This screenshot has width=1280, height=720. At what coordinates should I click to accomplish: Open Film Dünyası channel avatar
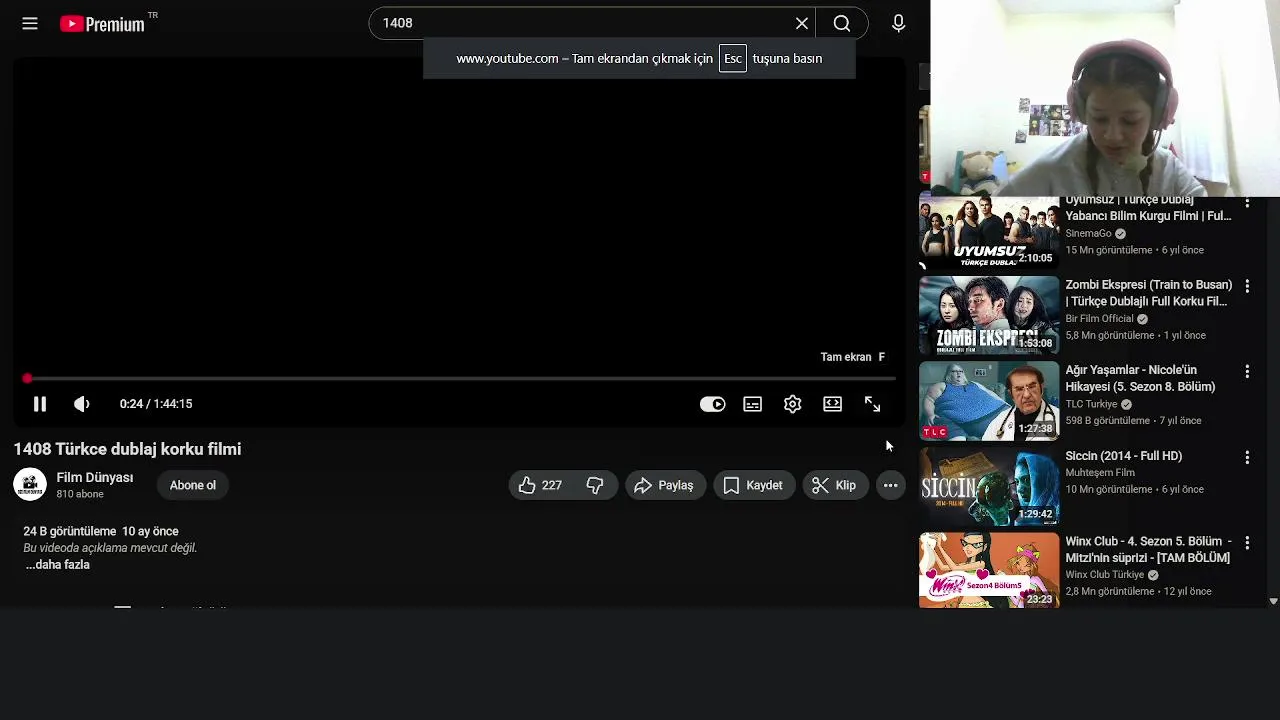[x=30, y=485]
